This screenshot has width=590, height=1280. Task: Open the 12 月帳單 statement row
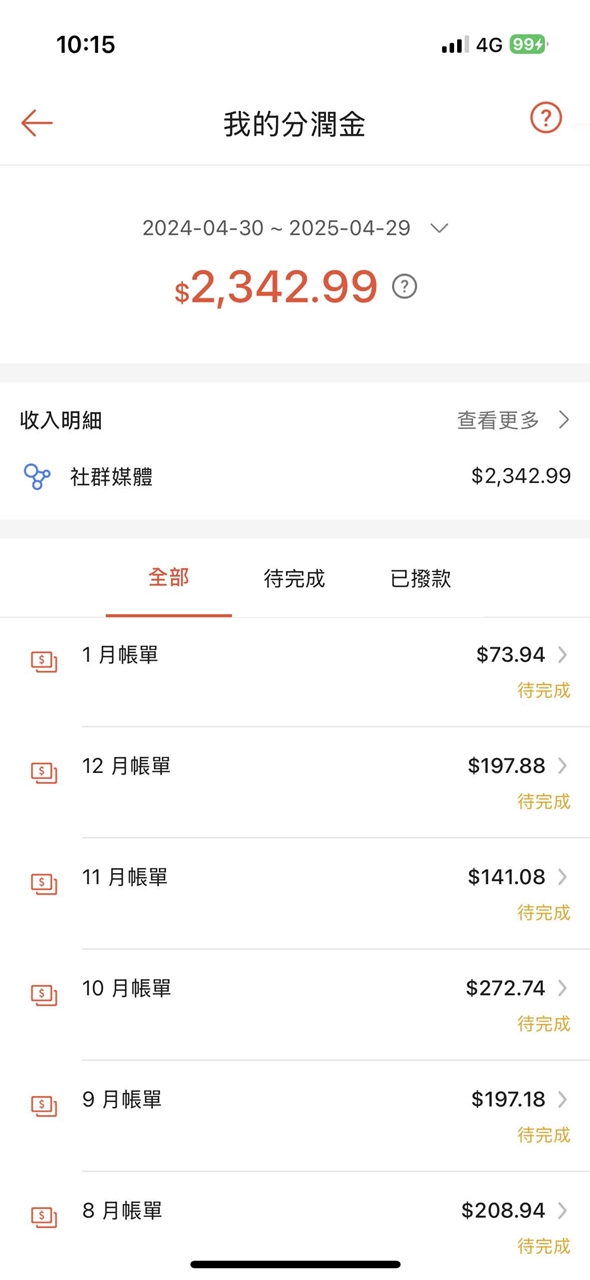(295, 782)
